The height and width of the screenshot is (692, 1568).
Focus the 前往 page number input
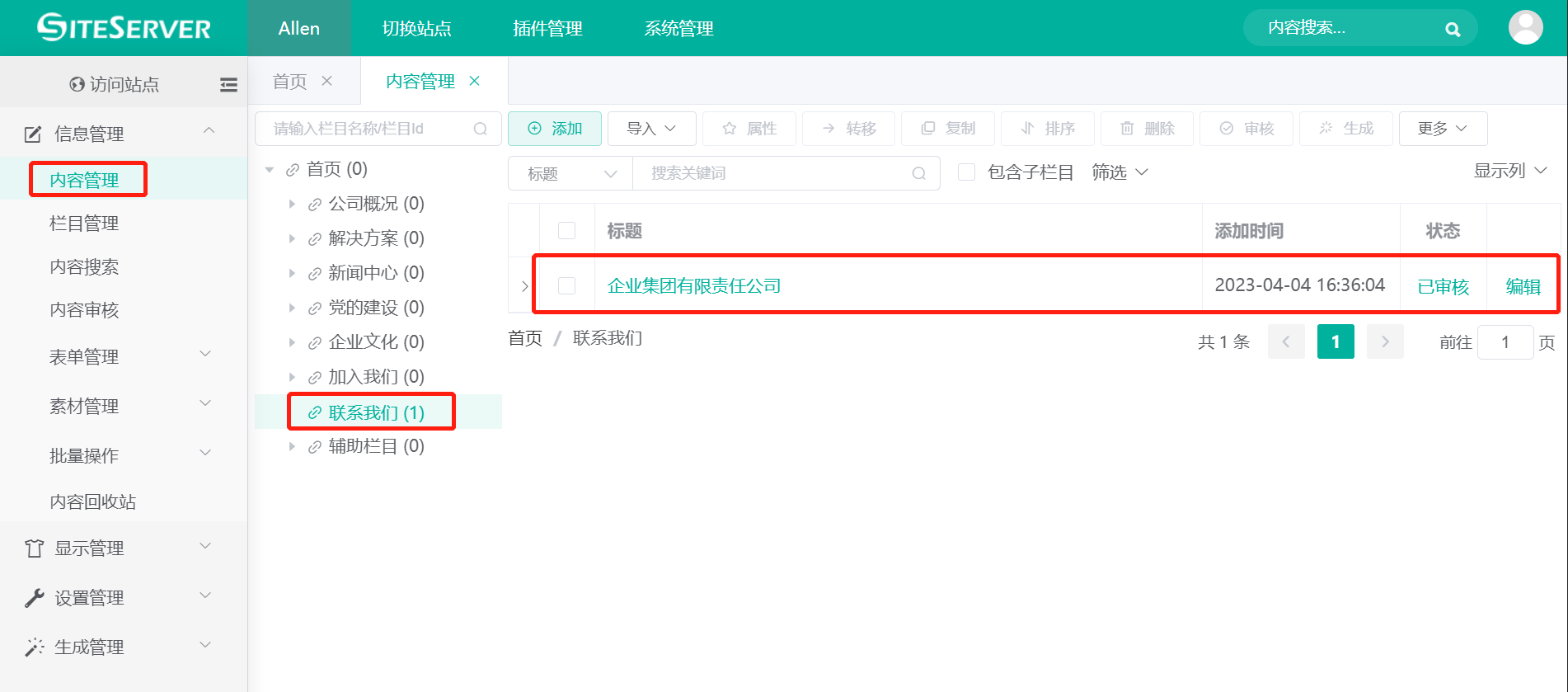(1505, 342)
